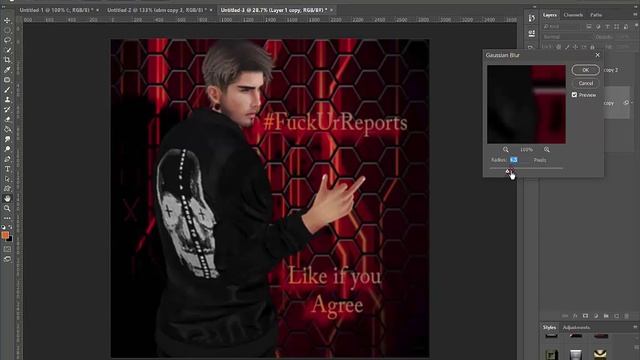Screen dimensions: 640x360
Task: Create new fill or adjustment layer
Action: pyautogui.click(x=596, y=316)
